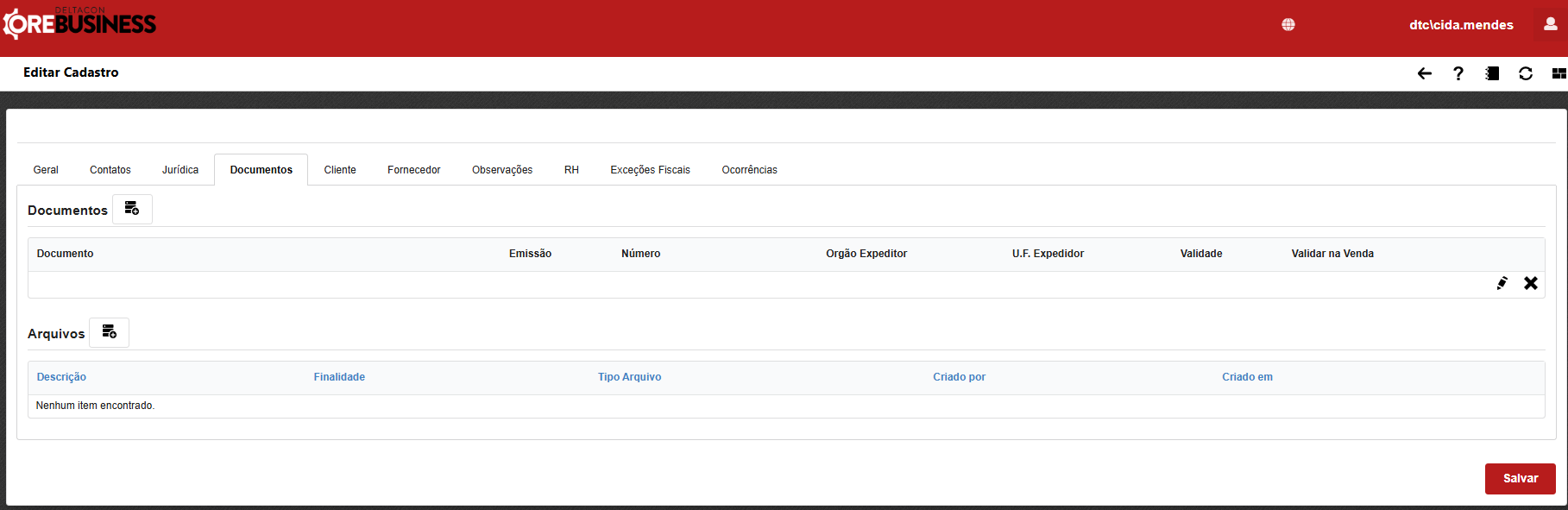This screenshot has height=510, width=1568.
Task: Add a new file beside Arquivos heading
Action: [109, 332]
